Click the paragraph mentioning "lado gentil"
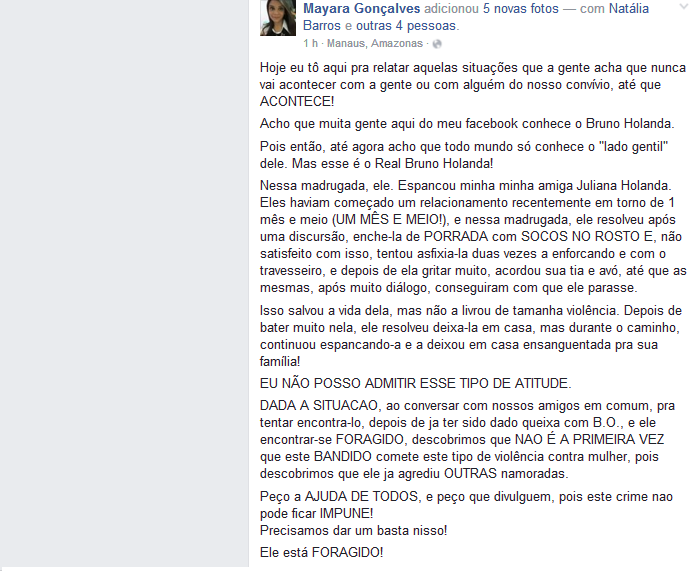 point(464,155)
